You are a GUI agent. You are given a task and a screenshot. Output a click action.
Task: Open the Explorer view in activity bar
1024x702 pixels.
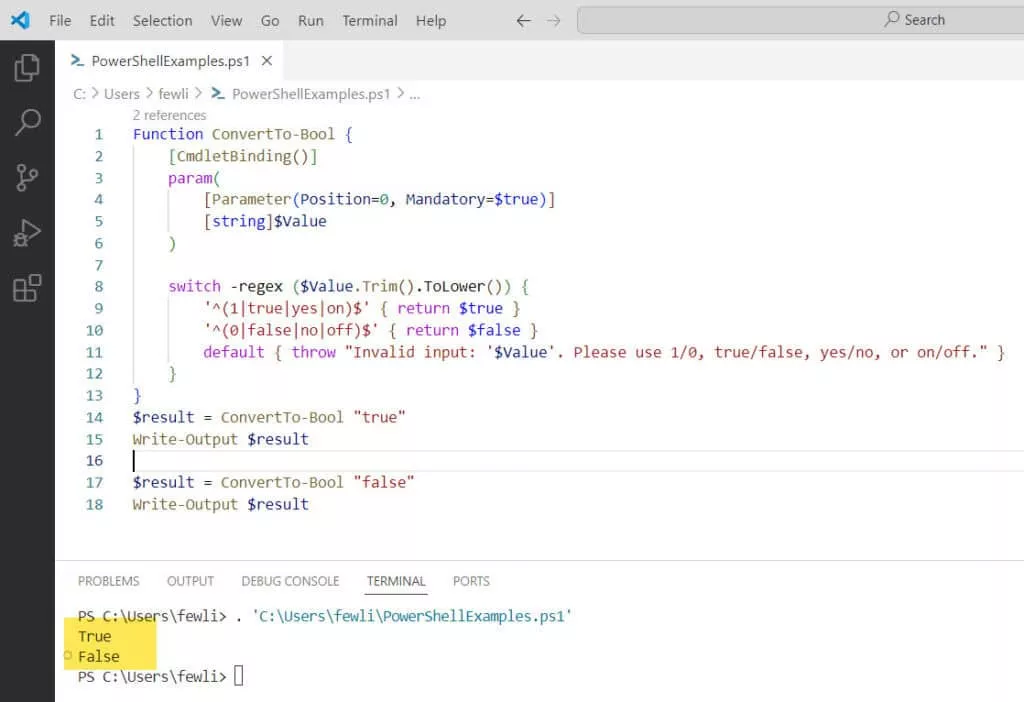coord(27,68)
